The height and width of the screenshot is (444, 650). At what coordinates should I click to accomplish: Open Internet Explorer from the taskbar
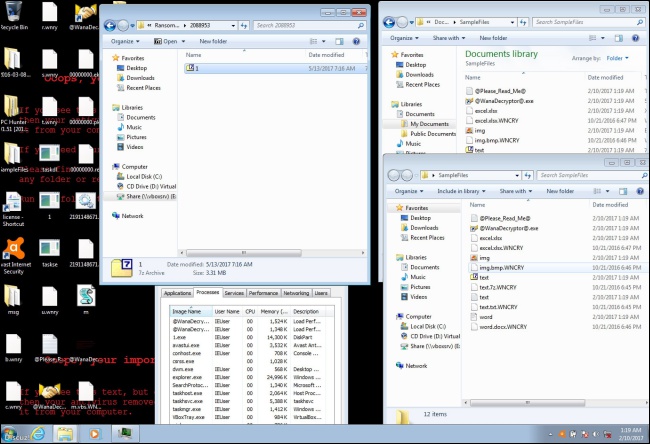[x=38, y=434]
